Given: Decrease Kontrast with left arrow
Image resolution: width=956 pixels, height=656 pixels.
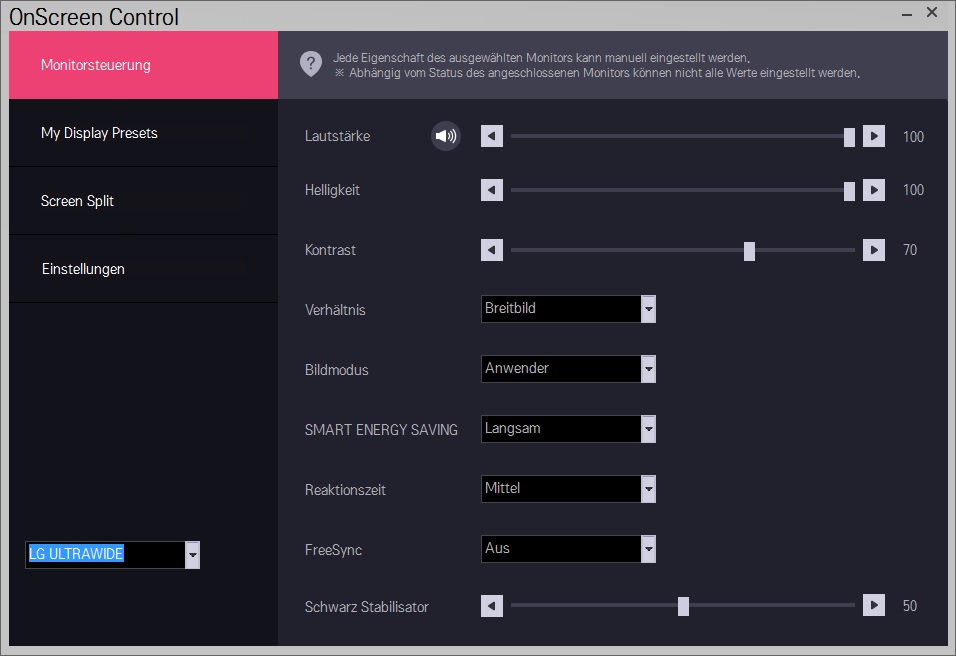Looking at the screenshot, I should [x=491, y=250].
